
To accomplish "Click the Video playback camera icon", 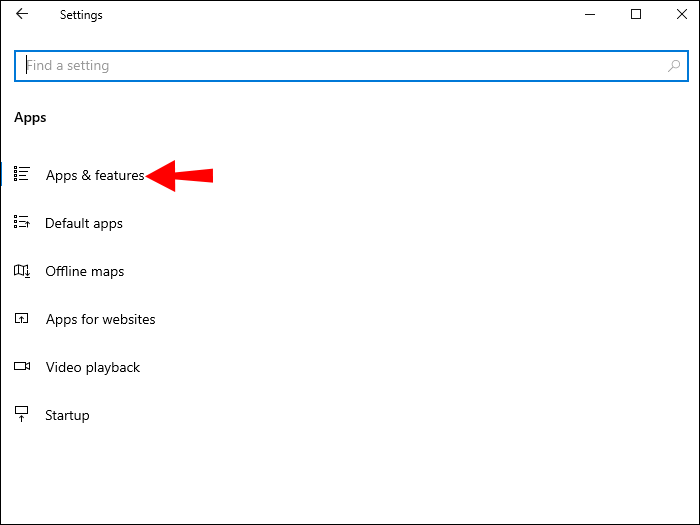I will pos(22,367).
